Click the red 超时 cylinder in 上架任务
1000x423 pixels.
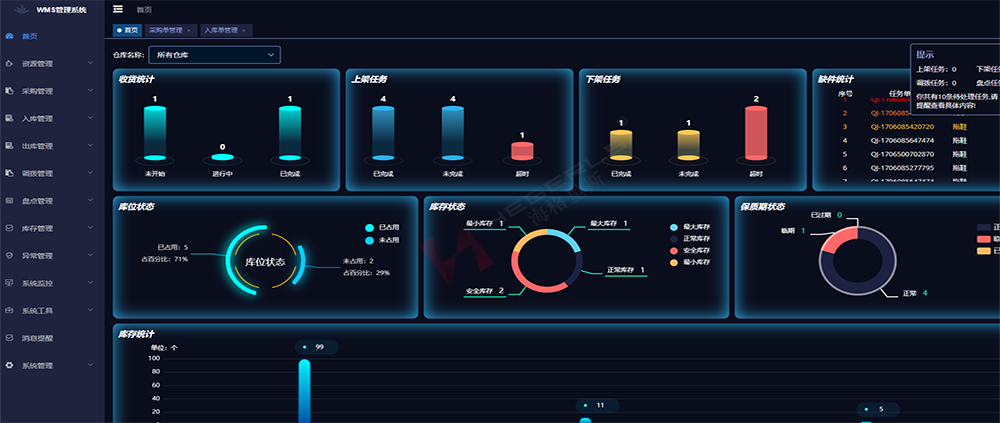[522, 151]
